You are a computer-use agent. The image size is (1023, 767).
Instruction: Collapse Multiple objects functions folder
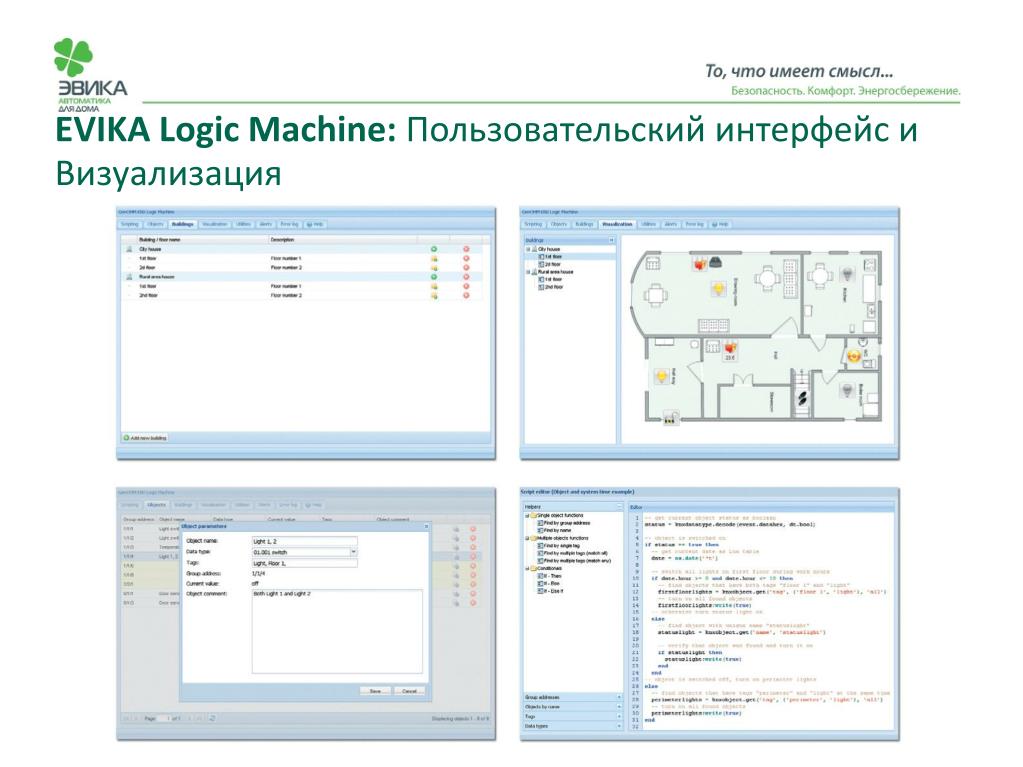[x=527, y=538]
